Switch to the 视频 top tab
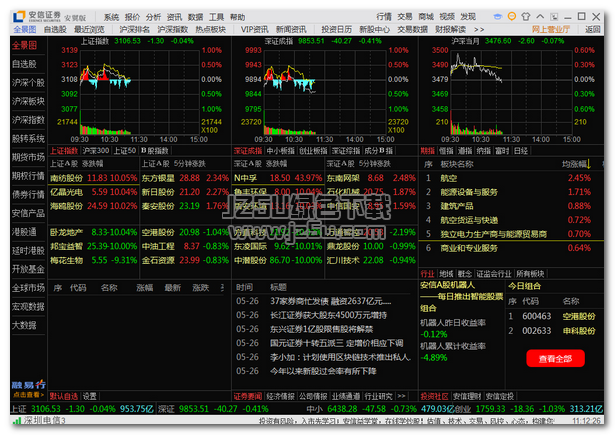 (x=447, y=16)
